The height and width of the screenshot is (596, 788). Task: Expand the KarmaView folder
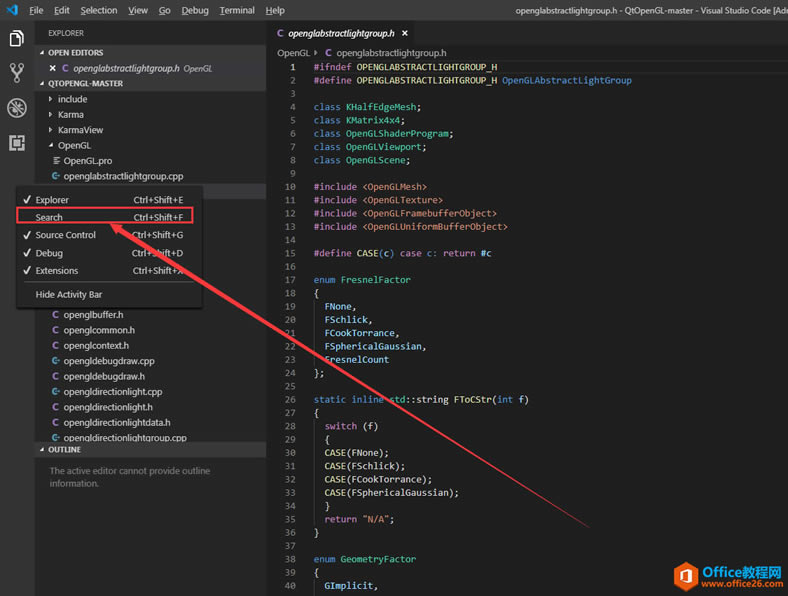click(x=50, y=130)
